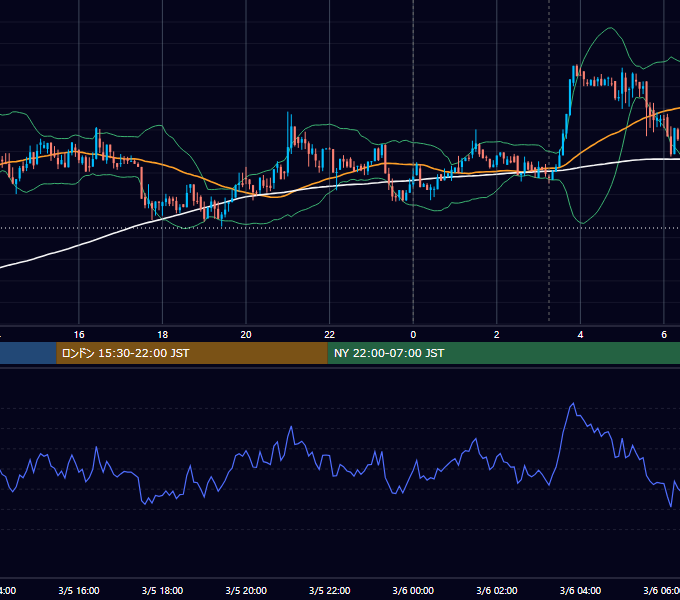Click the "3/5 22:00" date label on oscillator axis
The width and height of the screenshot is (680, 600).
point(330,590)
